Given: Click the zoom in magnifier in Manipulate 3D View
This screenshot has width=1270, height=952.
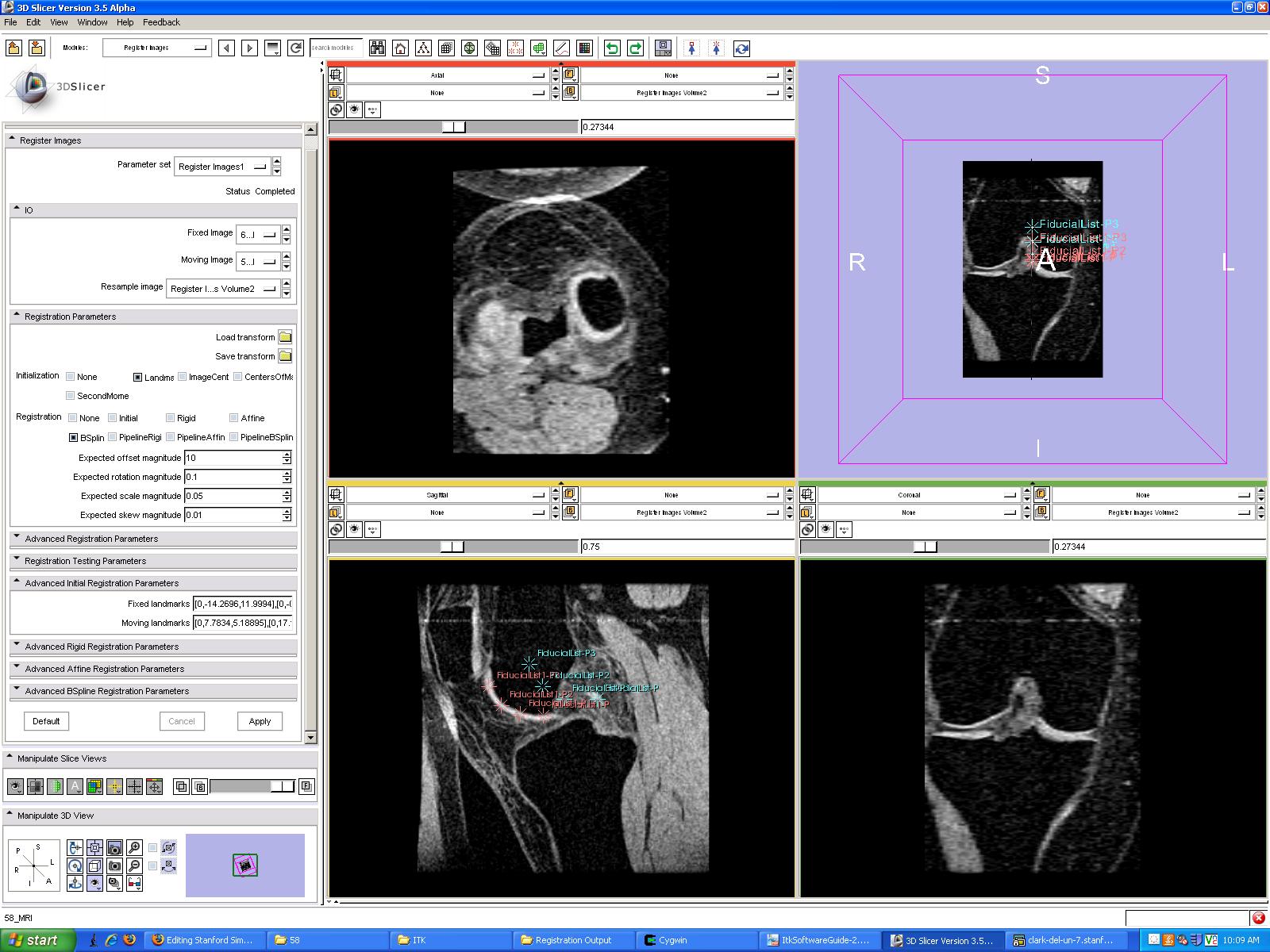Looking at the screenshot, I should point(134,848).
